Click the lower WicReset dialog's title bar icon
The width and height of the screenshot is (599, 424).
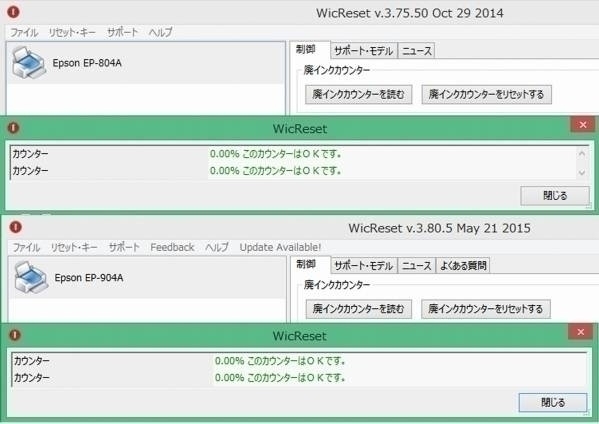click(x=15, y=335)
